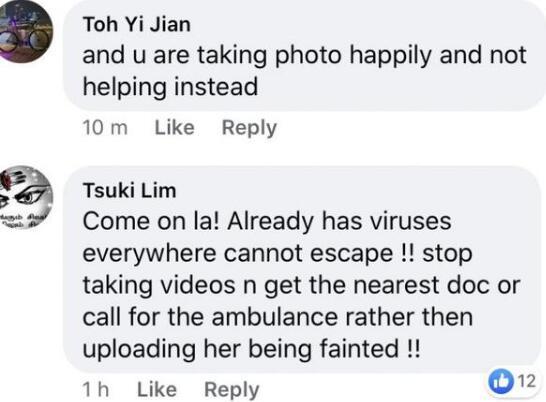This screenshot has height=402, width=546.
Task: Like Tsuki Lim's comment
Action: pos(157,389)
